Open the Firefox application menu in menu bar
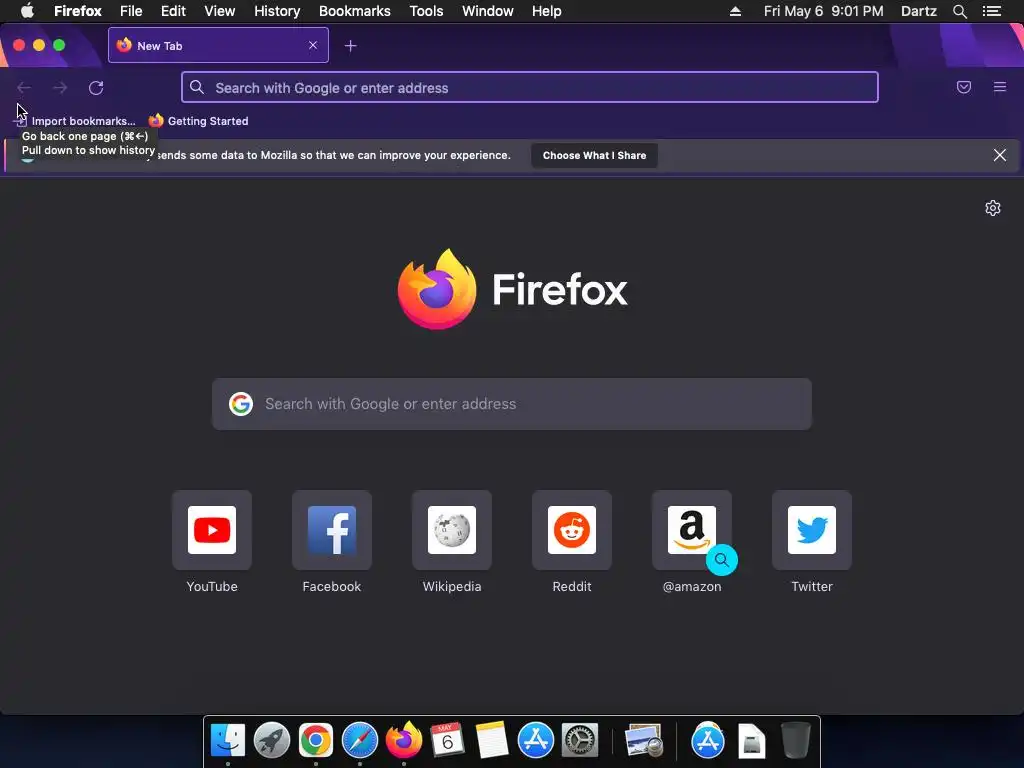Screen dimensions: 1024x768 (x=78, y=11)
